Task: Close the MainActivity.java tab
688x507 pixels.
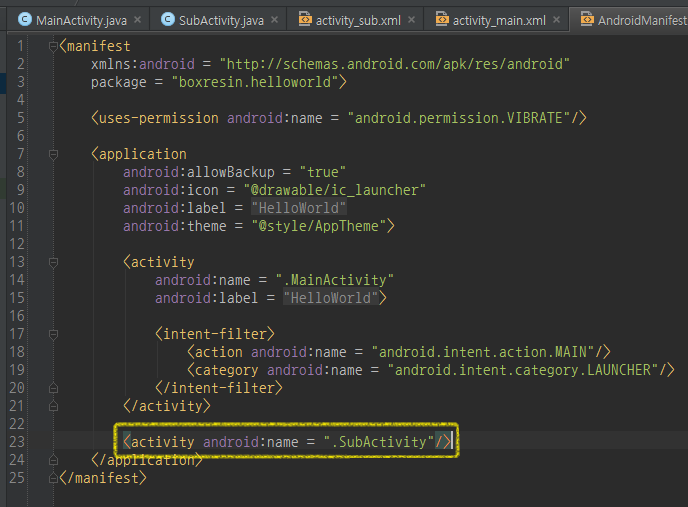Action: 137,20
